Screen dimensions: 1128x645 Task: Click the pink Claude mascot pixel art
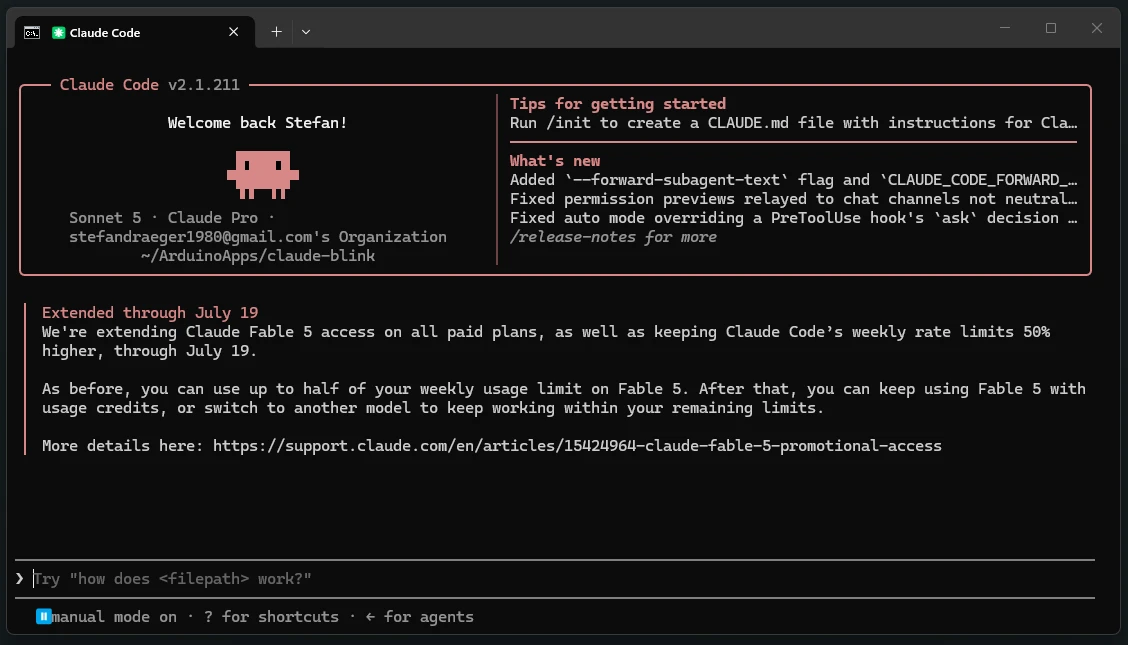[263, 175]
